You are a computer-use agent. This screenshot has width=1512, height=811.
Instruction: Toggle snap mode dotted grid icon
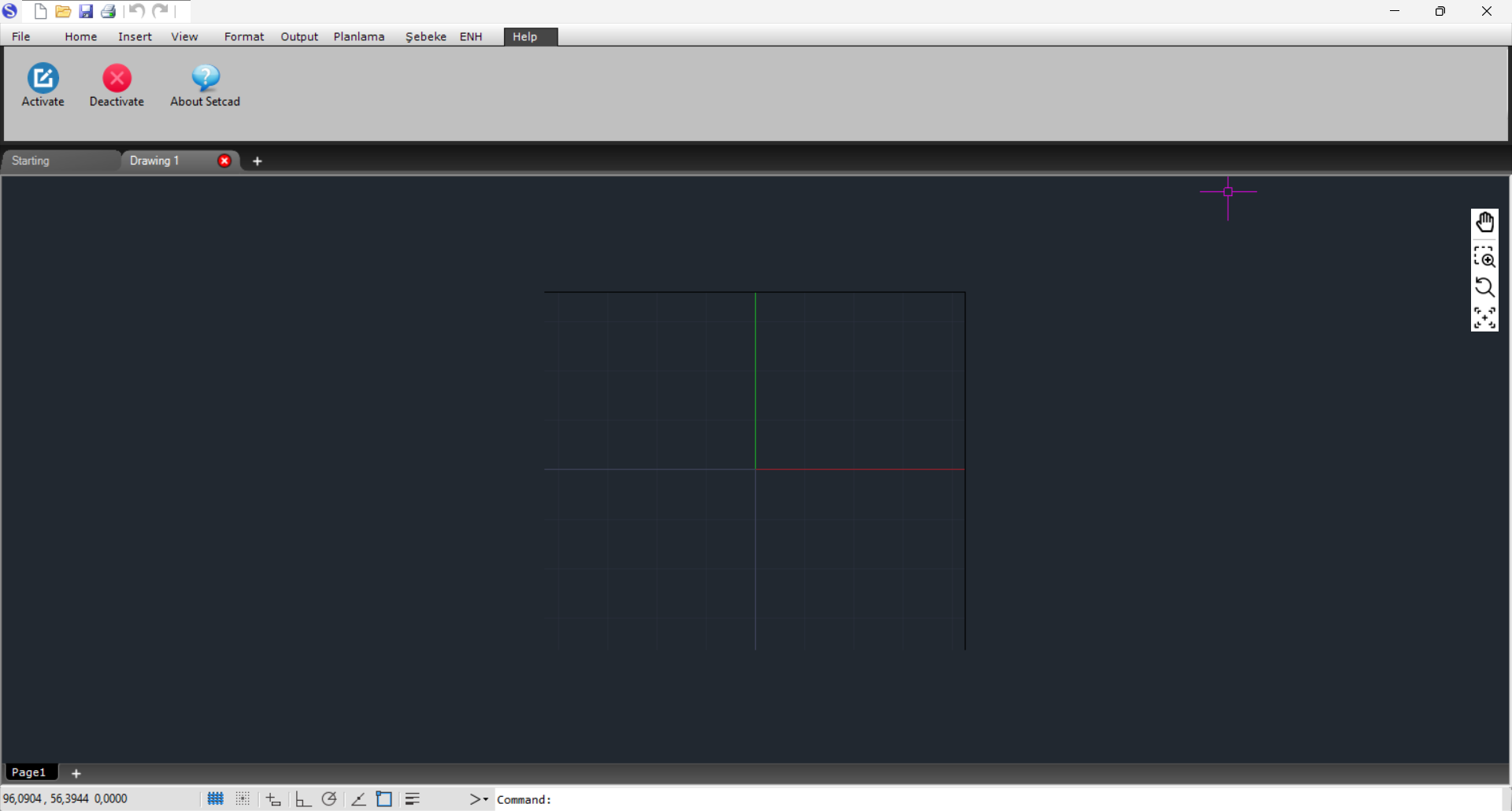tap(243, 798)
